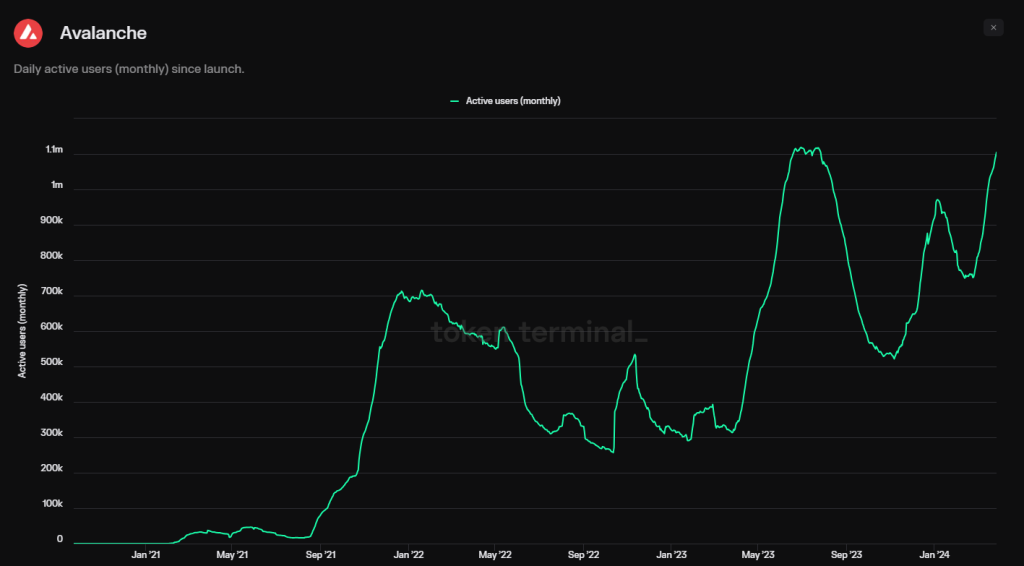
Task: Select the Sep '21 x-axis label
Action: tap(320, 554)
